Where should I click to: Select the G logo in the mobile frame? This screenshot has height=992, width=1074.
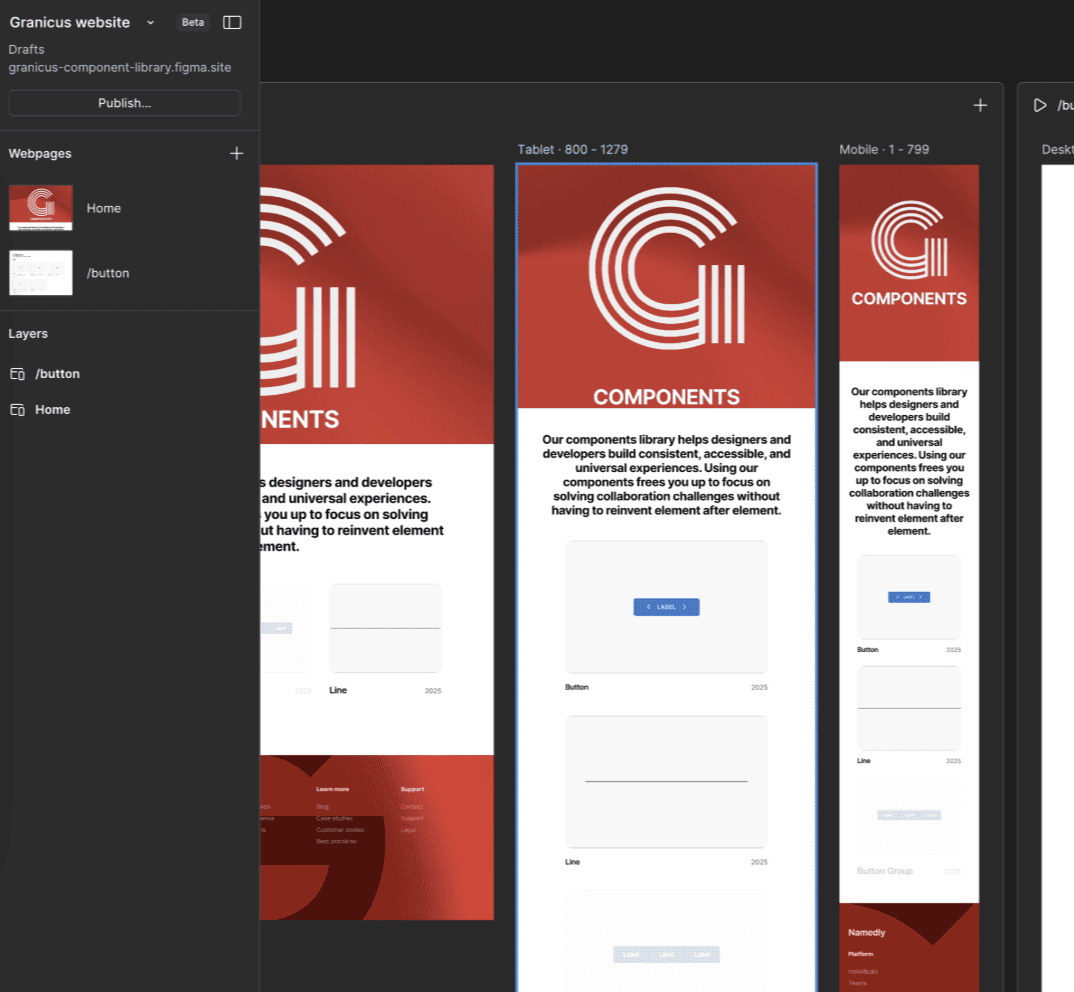(909, 240)
